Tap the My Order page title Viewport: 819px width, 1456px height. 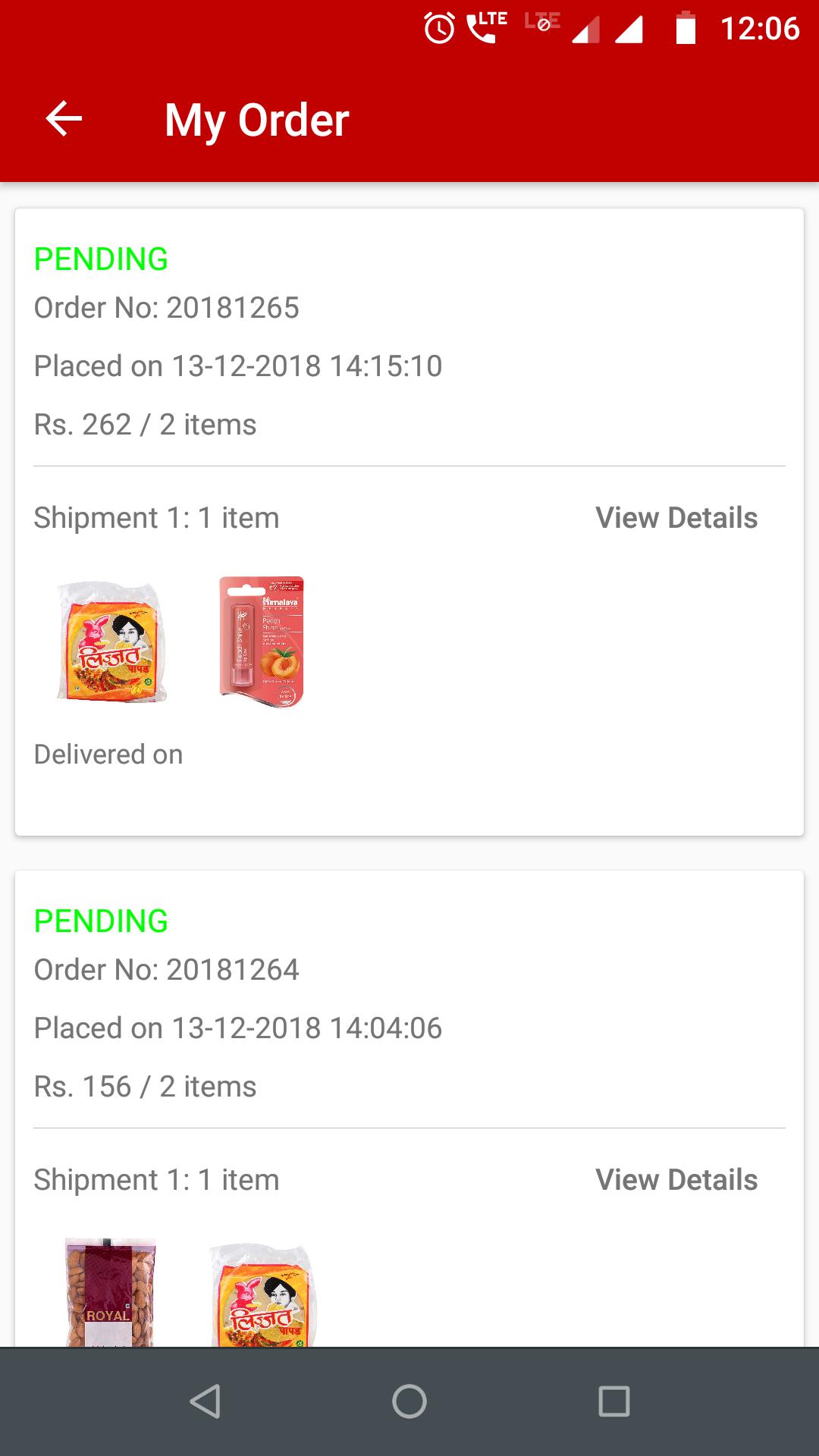pyautogui.click(x=257, y=120)
